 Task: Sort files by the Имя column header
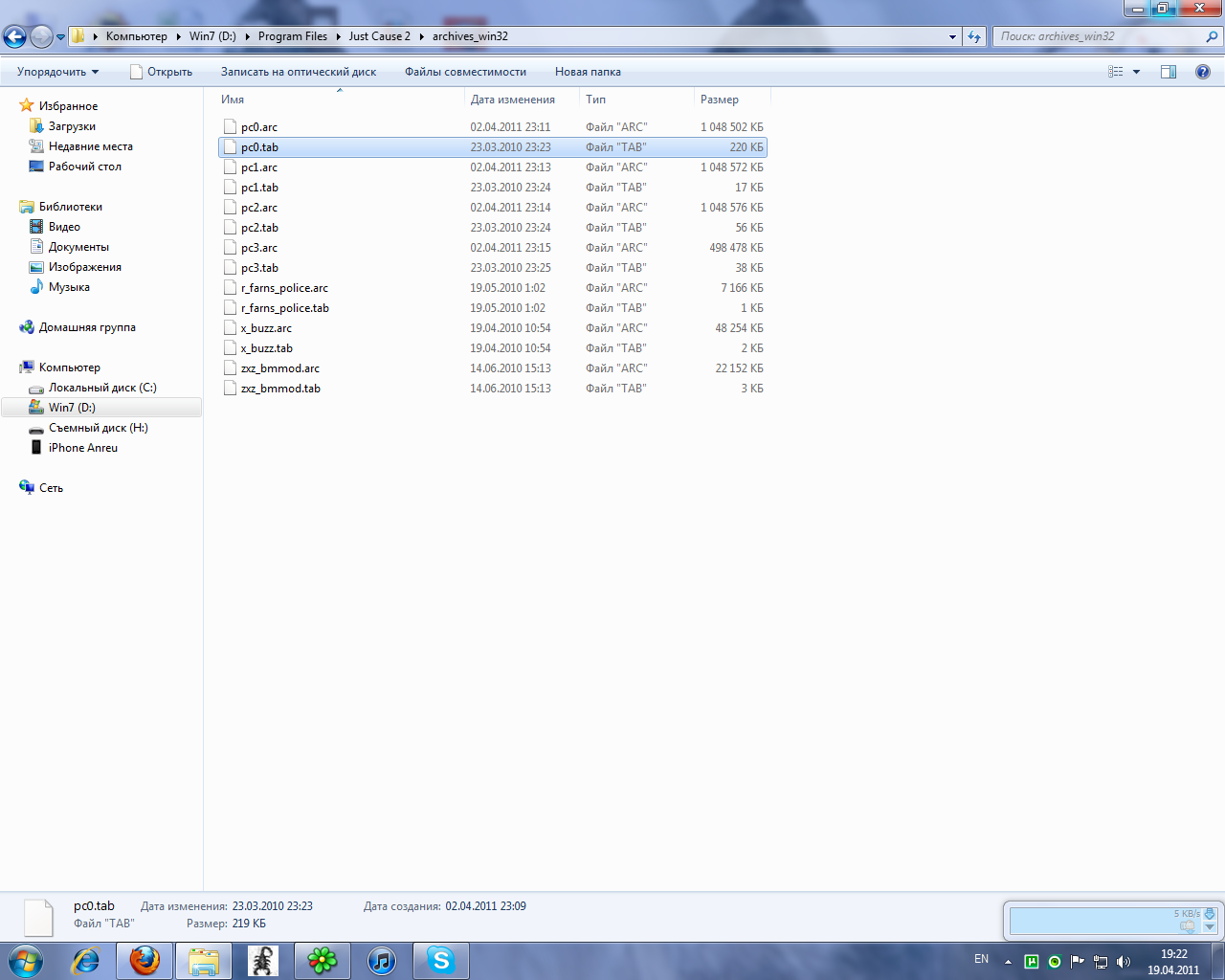pyautogui.click(x=341, y=100)
